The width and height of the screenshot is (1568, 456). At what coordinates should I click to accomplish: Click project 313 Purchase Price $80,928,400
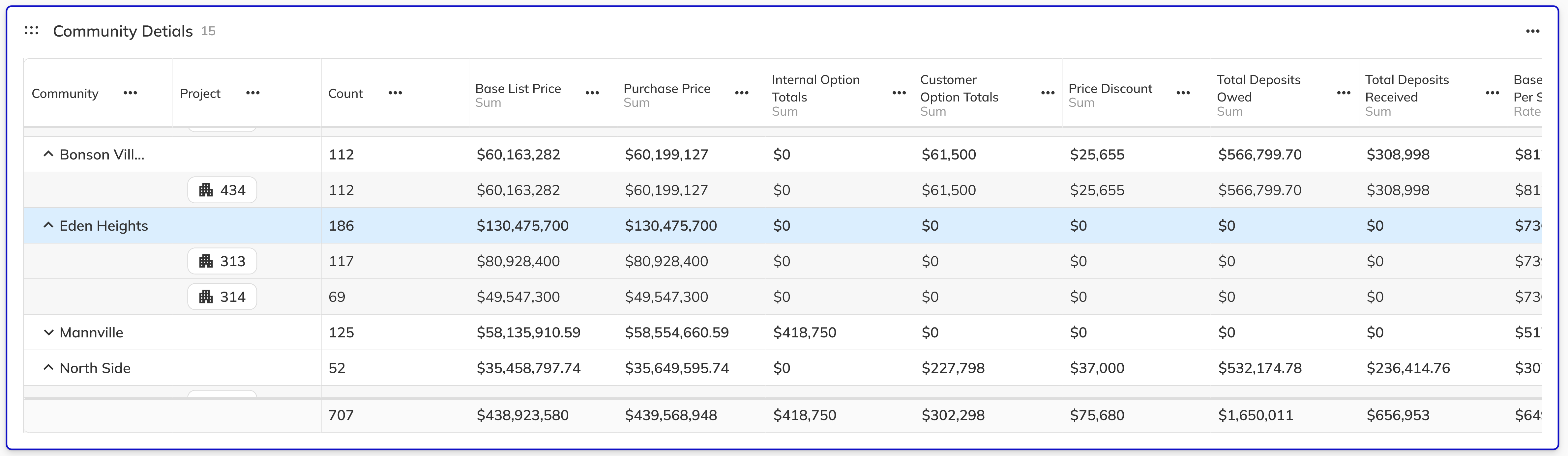(666, 261)
